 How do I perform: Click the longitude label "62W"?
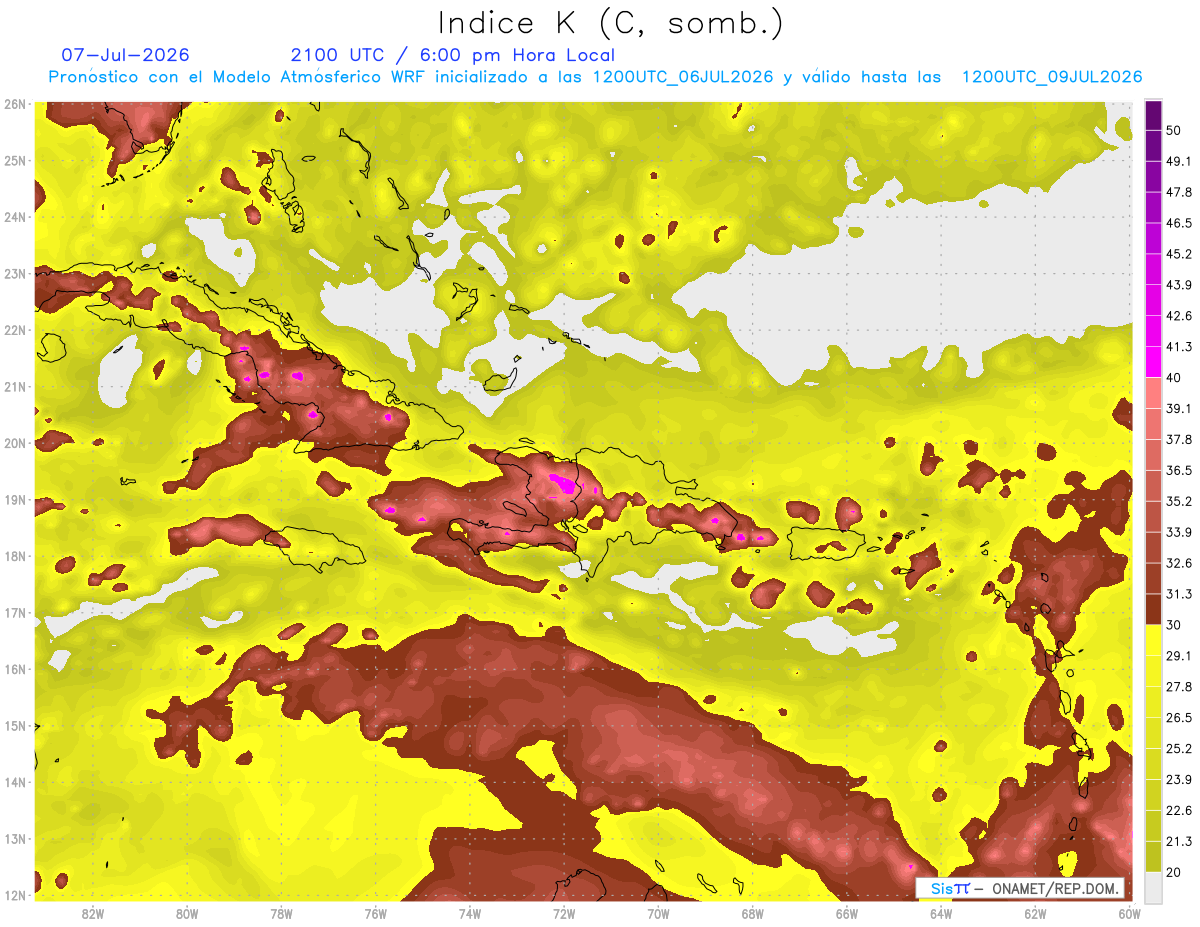point(1035,913)
